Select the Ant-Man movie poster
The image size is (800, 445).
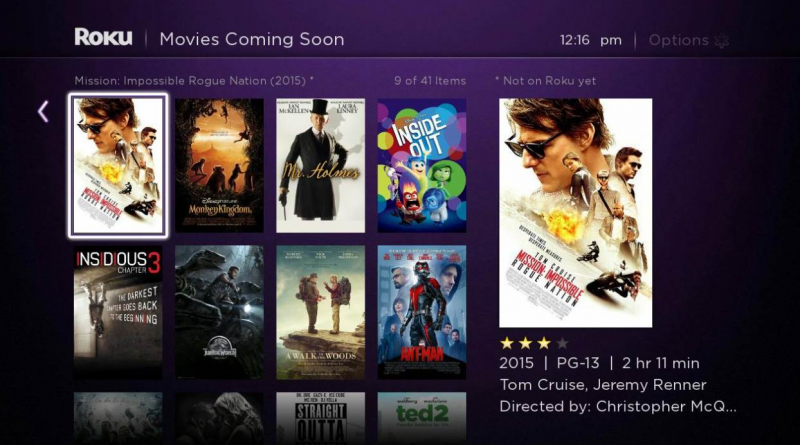(421, 312)
